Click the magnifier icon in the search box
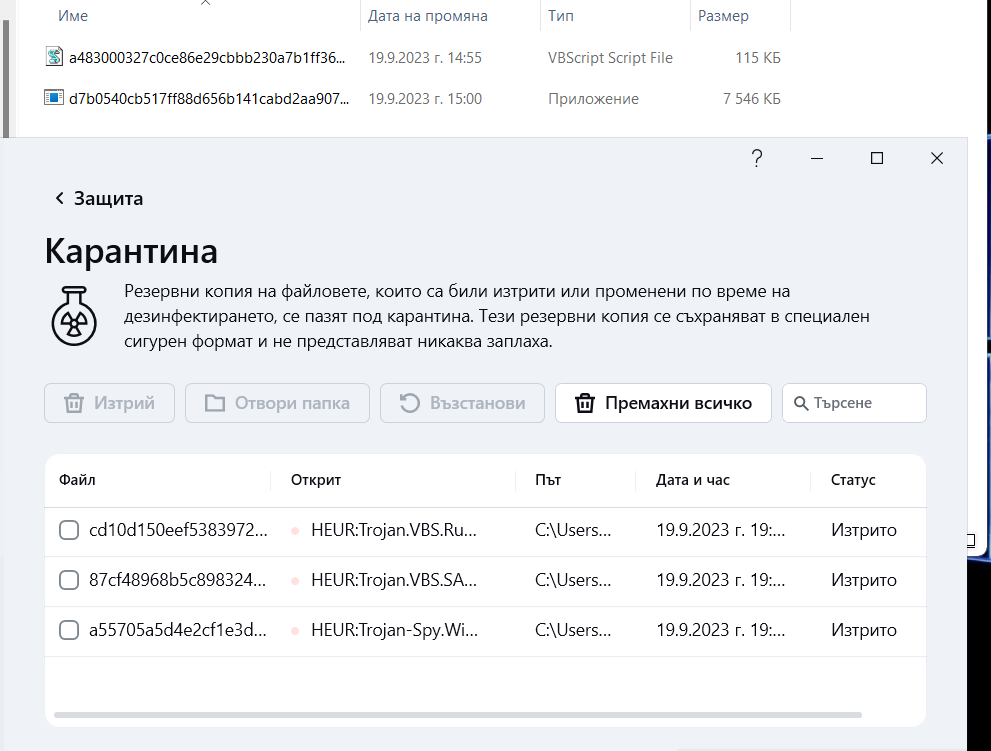Image resolution: width=991 pixels, height=751 pixels. pos(801,403)
